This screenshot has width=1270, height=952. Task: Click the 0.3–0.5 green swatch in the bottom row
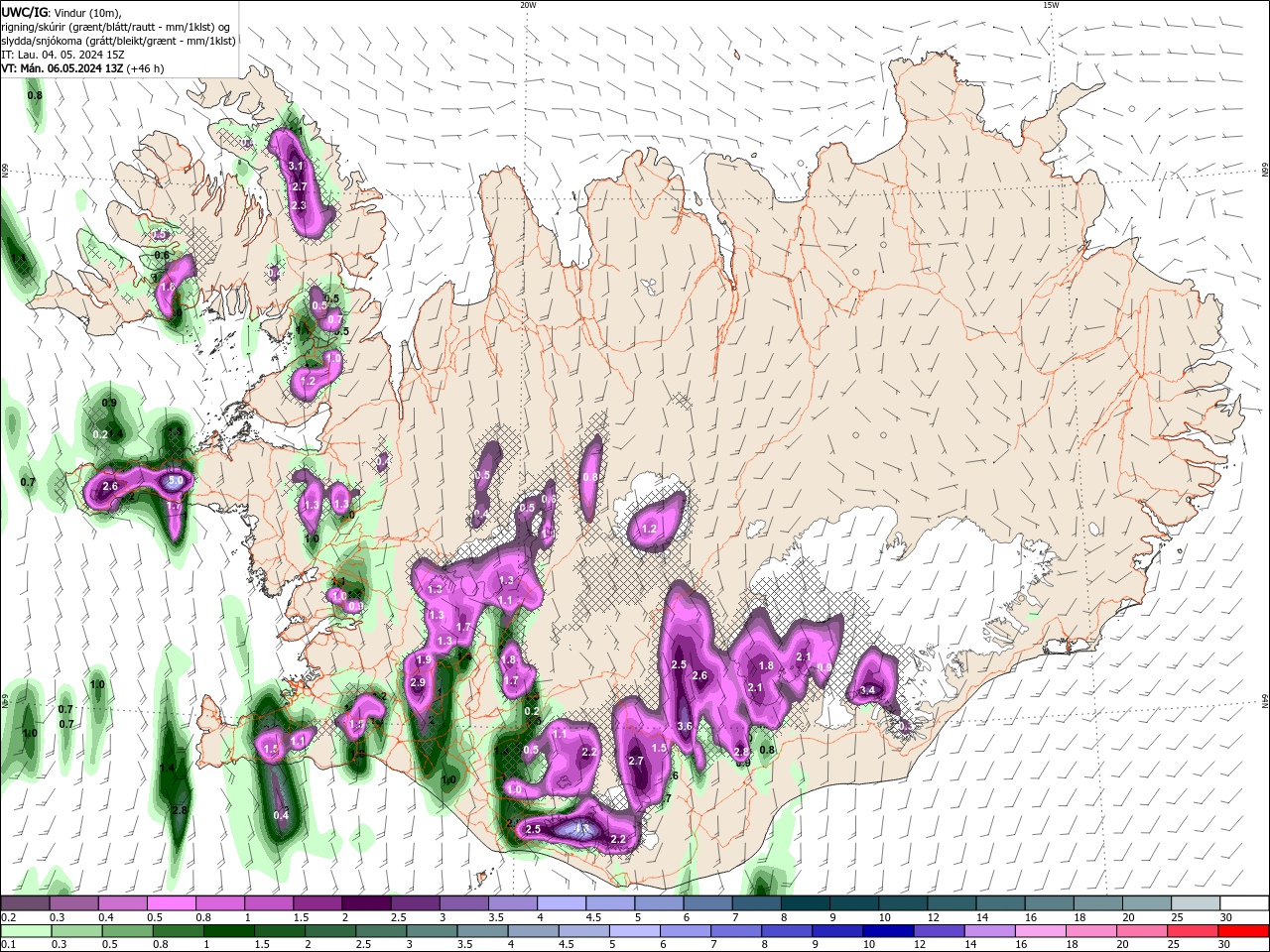point(77,931)
